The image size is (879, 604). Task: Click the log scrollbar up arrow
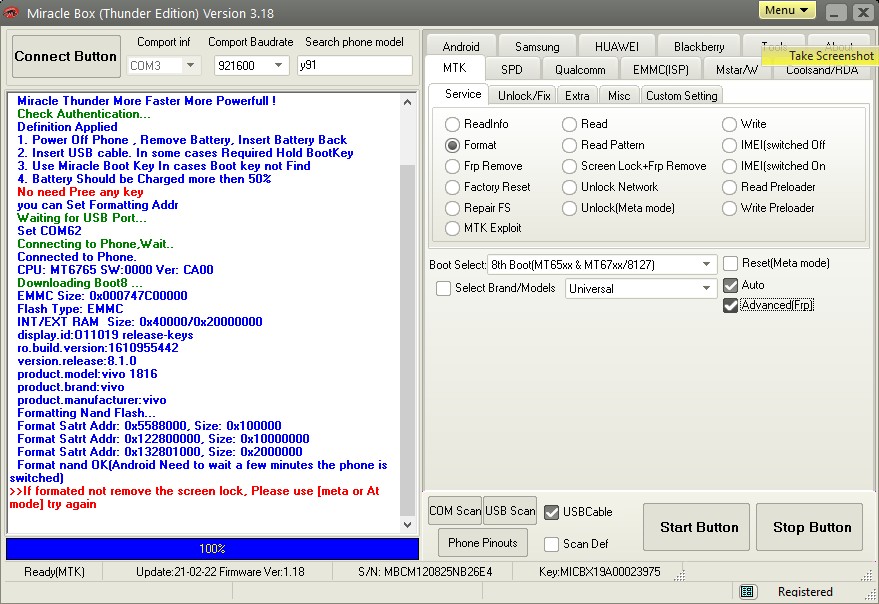coord(408,102)
